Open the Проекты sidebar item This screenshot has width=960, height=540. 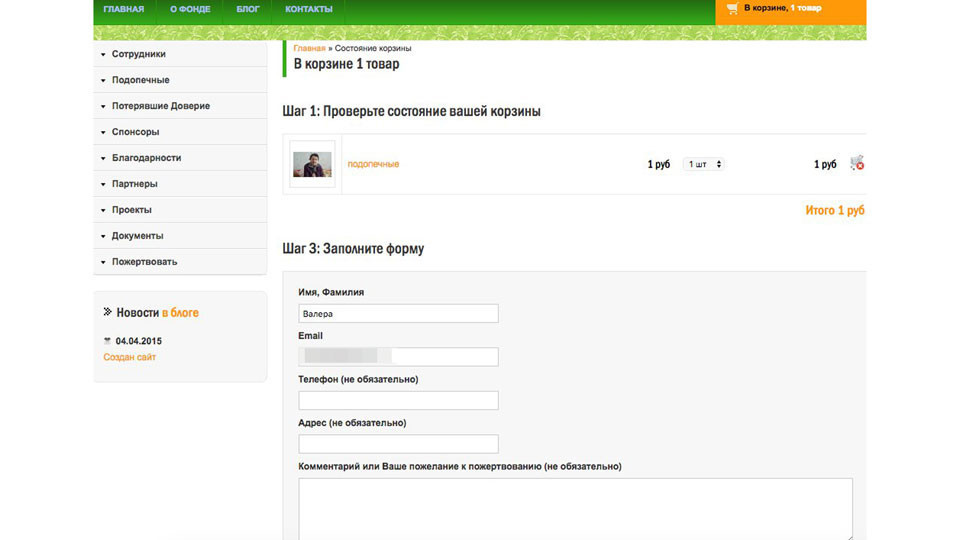tap(180, 209)
